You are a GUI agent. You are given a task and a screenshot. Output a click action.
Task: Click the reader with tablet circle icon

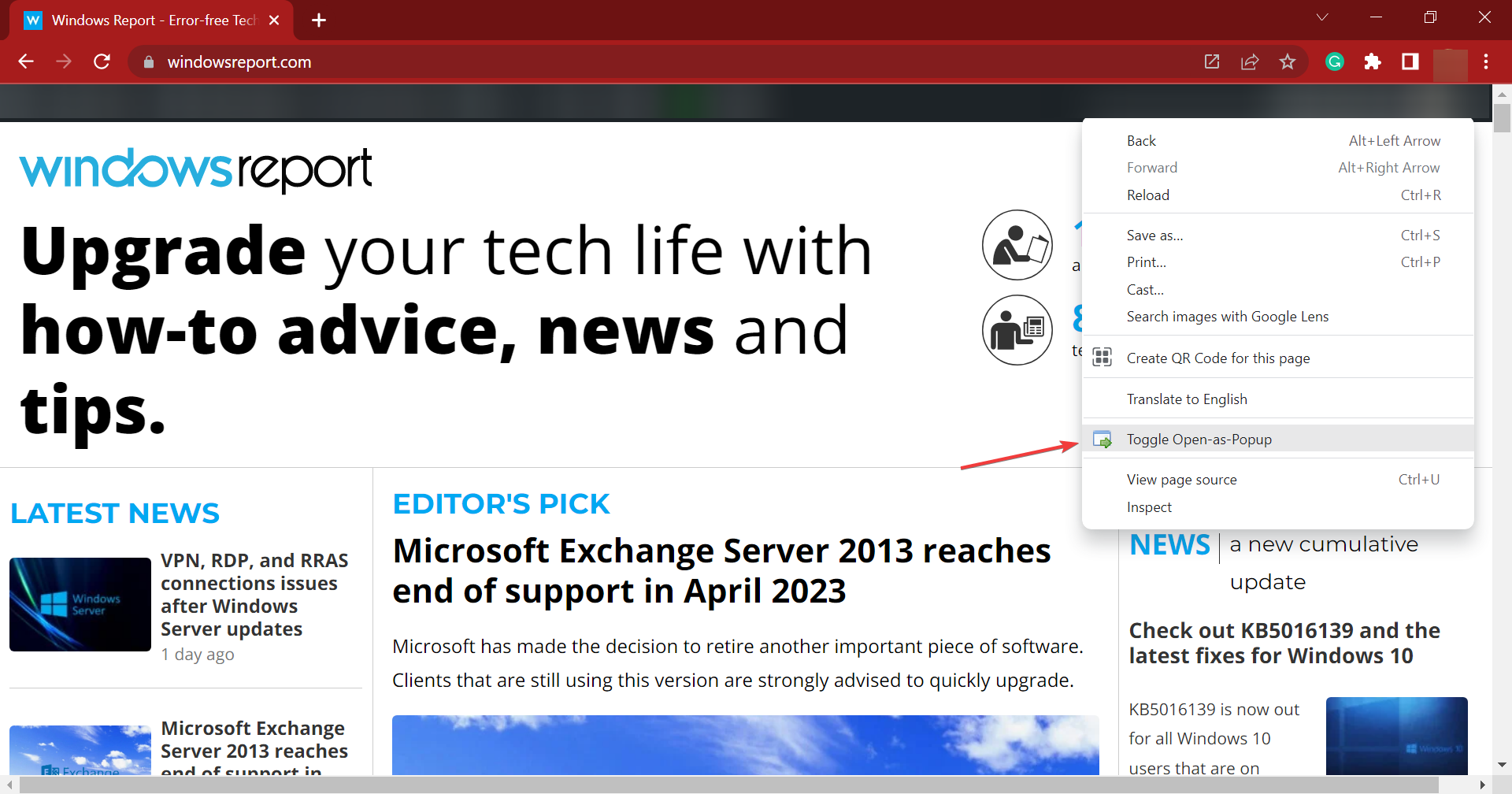coord(1017,245)
